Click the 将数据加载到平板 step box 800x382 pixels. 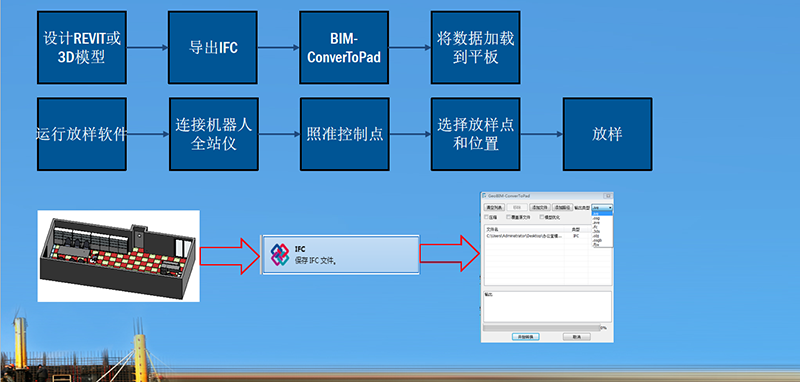tap(476, 47)
